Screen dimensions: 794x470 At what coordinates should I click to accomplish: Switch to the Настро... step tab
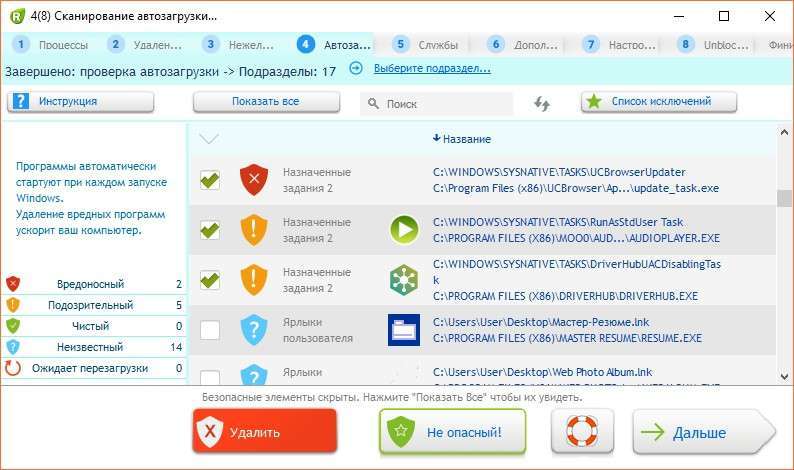(618, 45)
